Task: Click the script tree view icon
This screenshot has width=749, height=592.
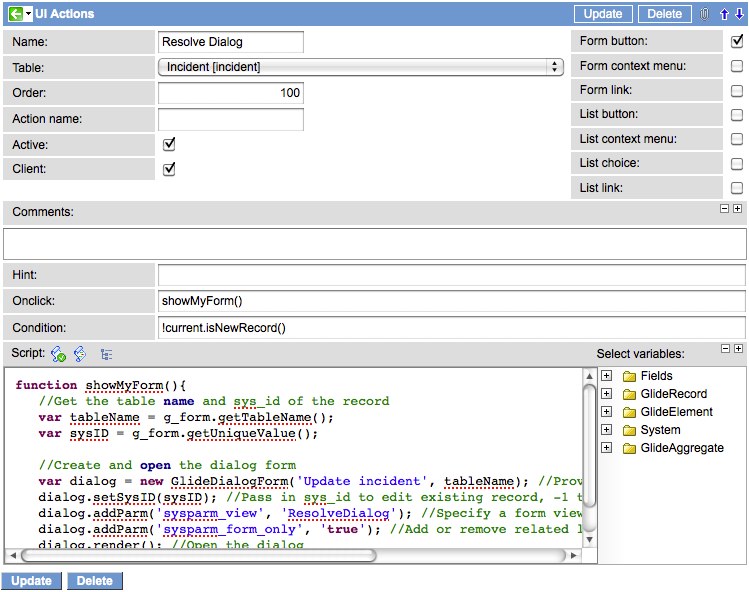Action: [106, 354]
